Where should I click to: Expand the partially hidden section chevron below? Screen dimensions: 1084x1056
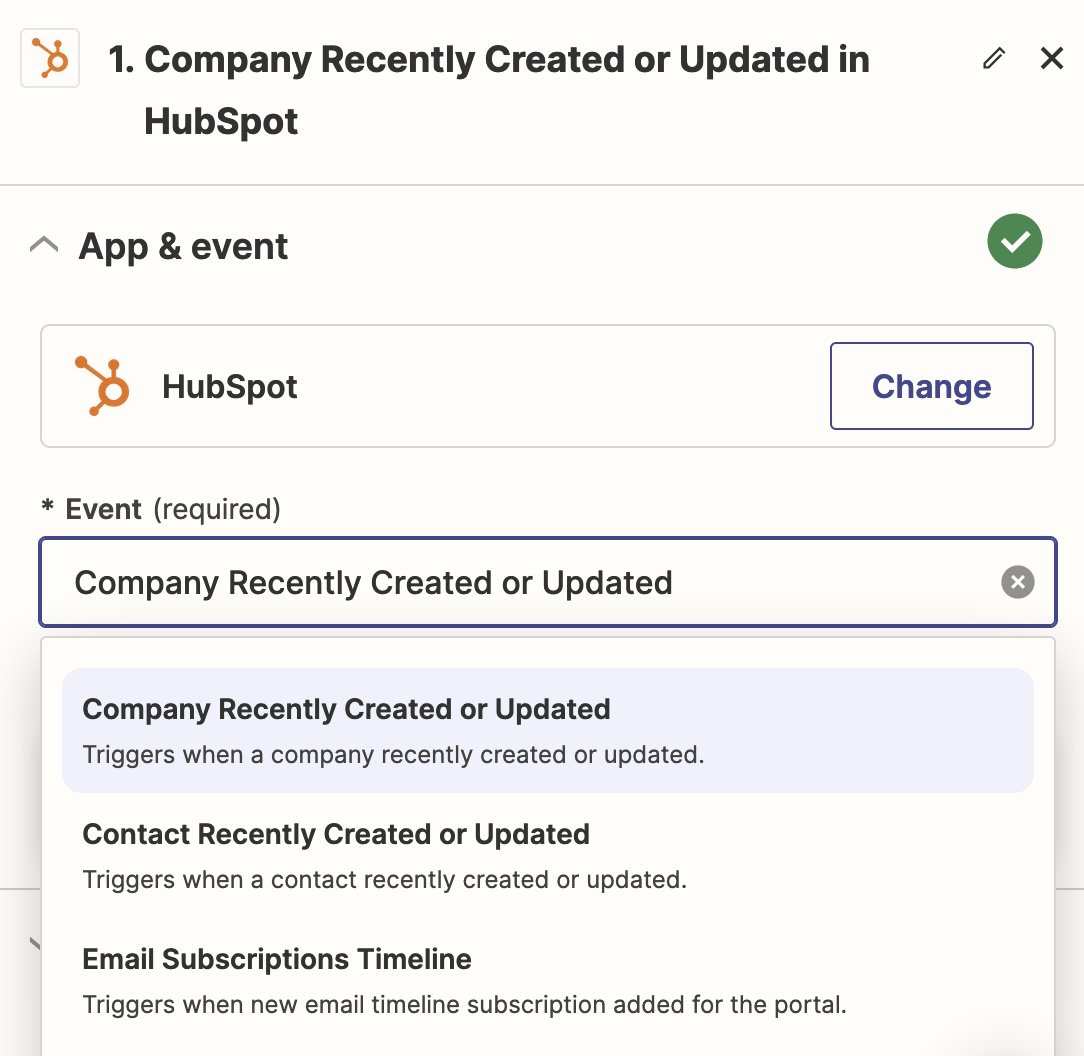pos(36,943)
